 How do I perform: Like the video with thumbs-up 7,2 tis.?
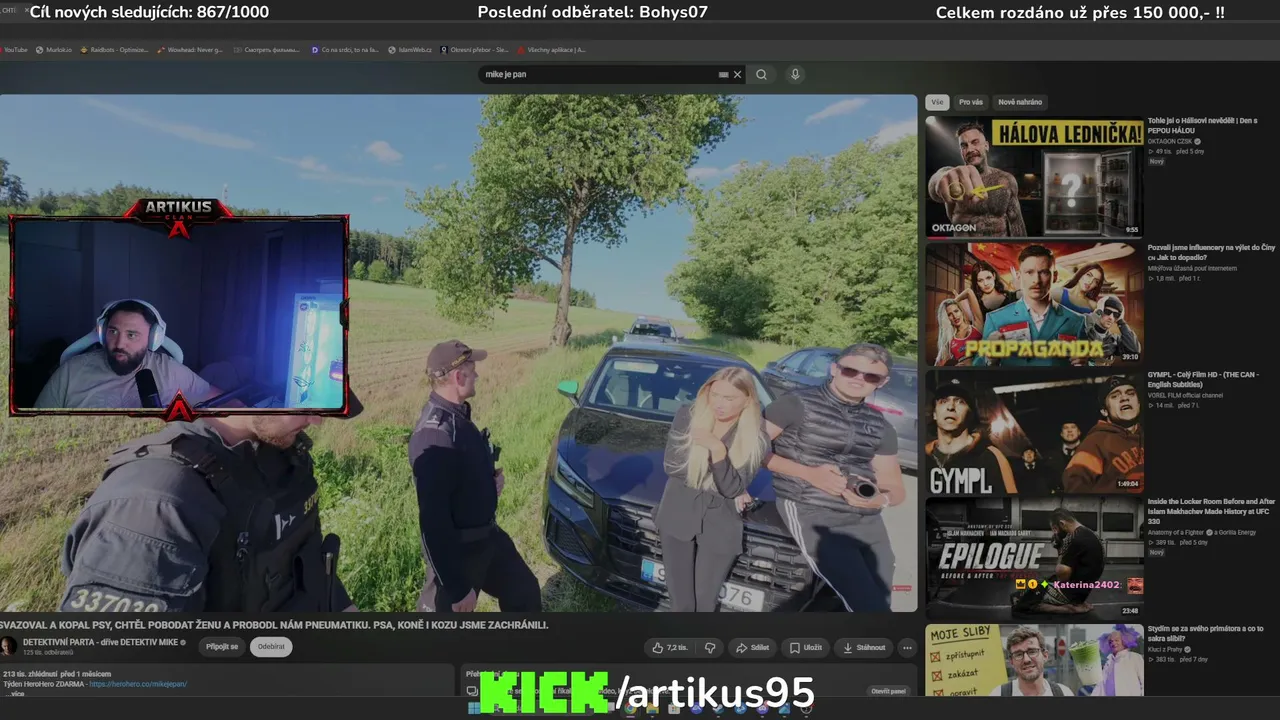[670, 647]
